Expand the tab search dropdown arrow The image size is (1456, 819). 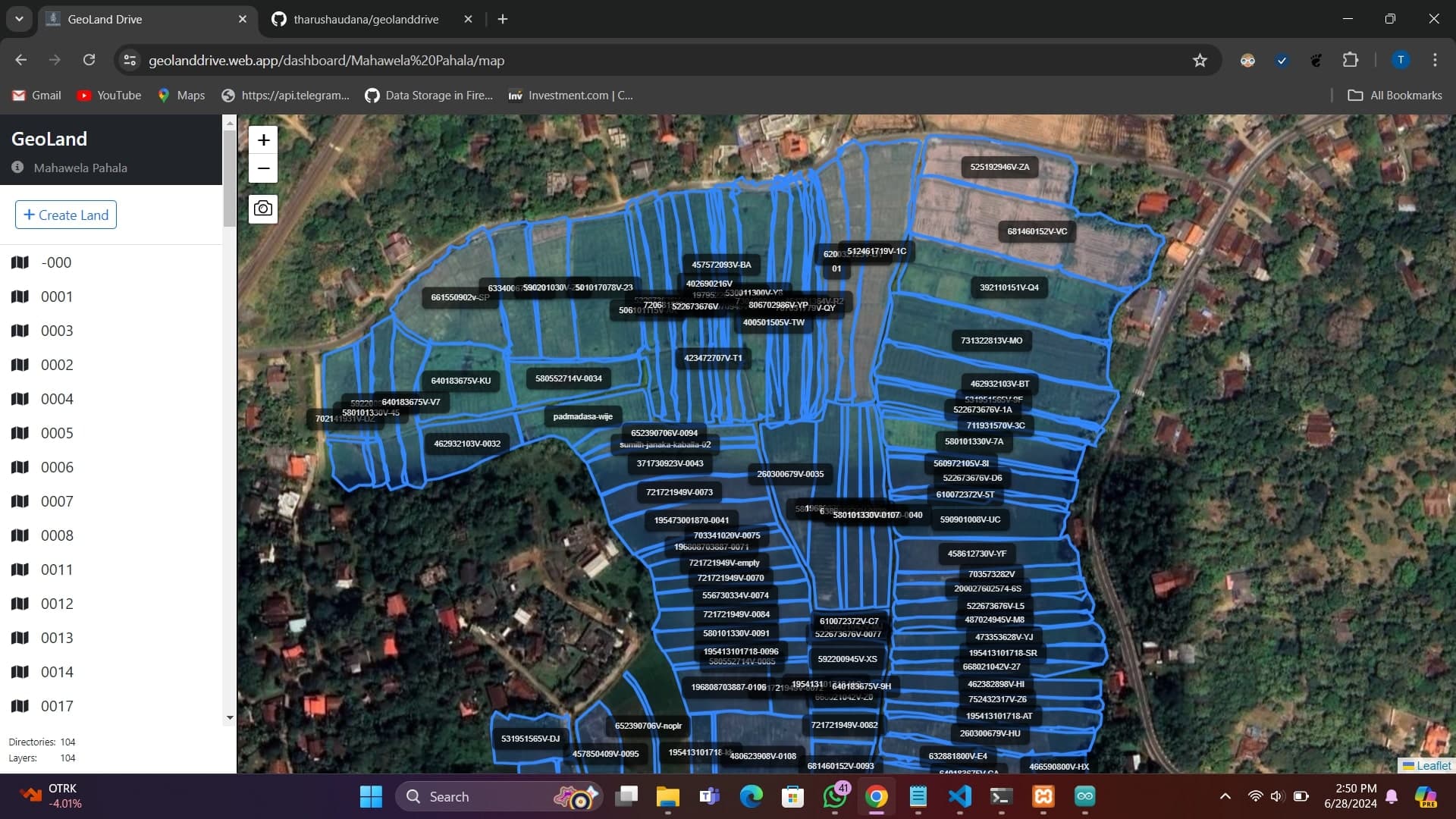point(19,20)
